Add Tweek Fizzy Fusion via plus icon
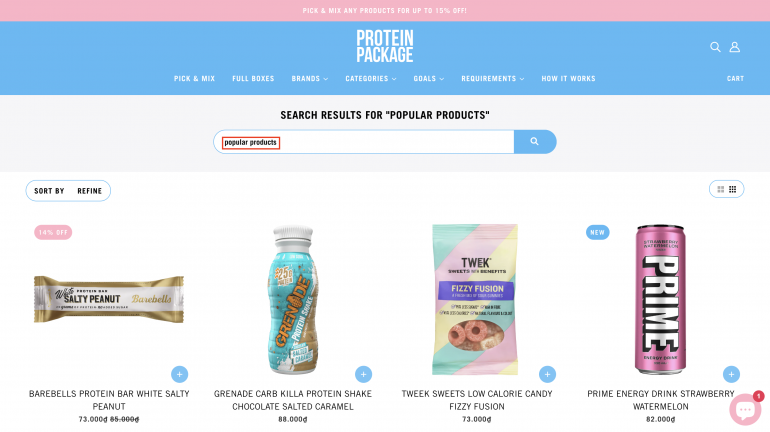This screenshot has width=770, height=432. [x=548, y=374]
